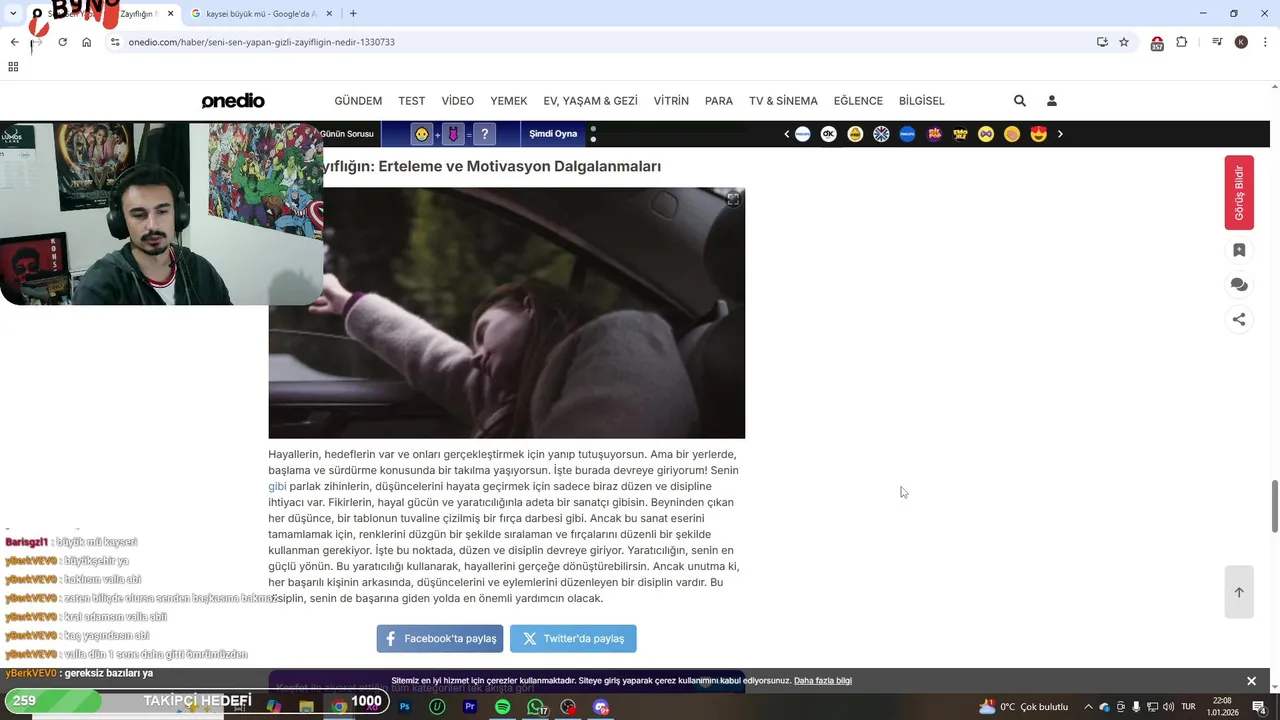Reload the page with the refresh icon
The image size is (1280, 720).
(62, 42)
